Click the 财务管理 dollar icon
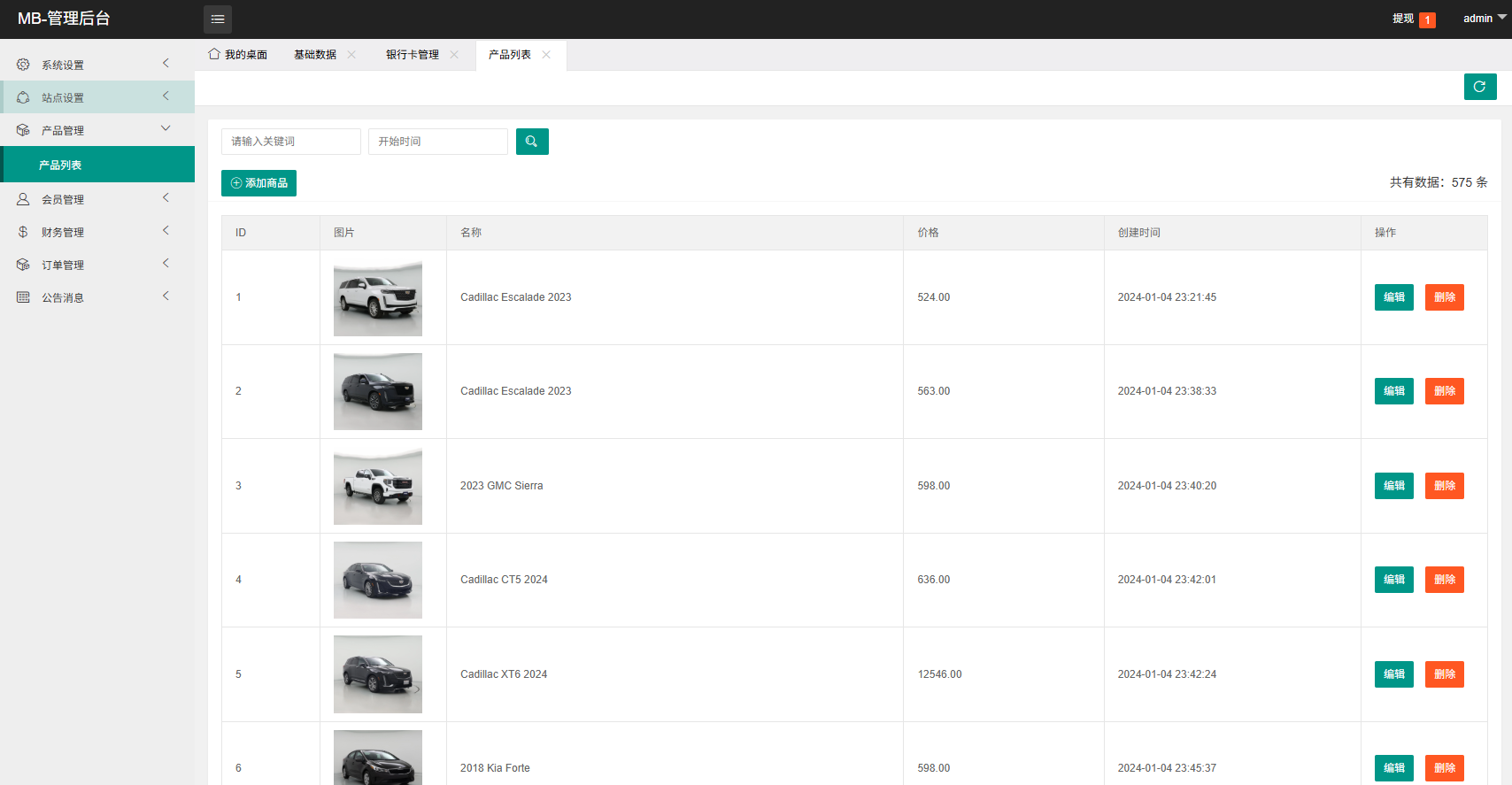Viewport: 1512px width, 785px height. tap(23, 232)
